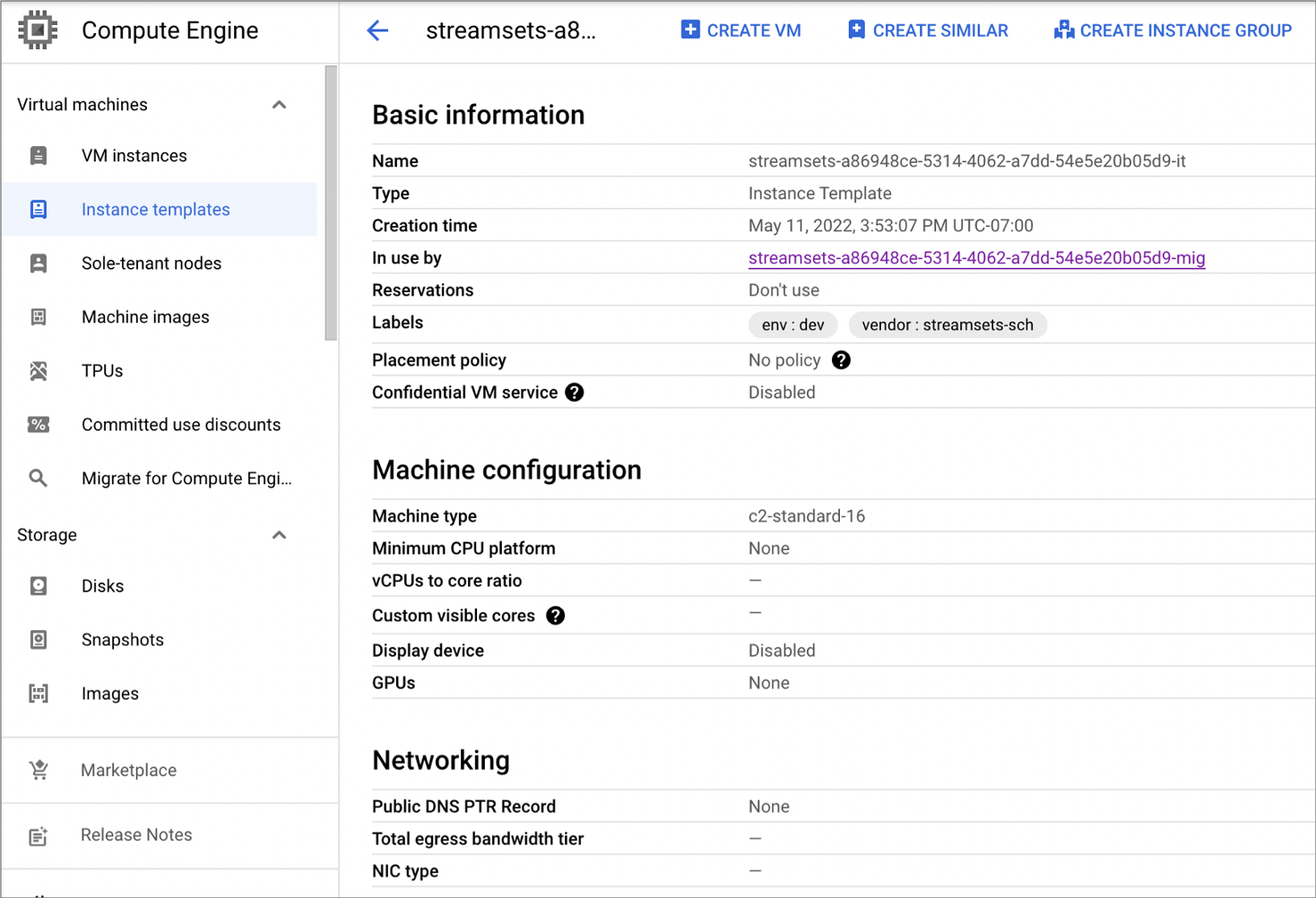1316x898 pixels.
Task: Open VM instances page
Action: click(x=134, y=156)
